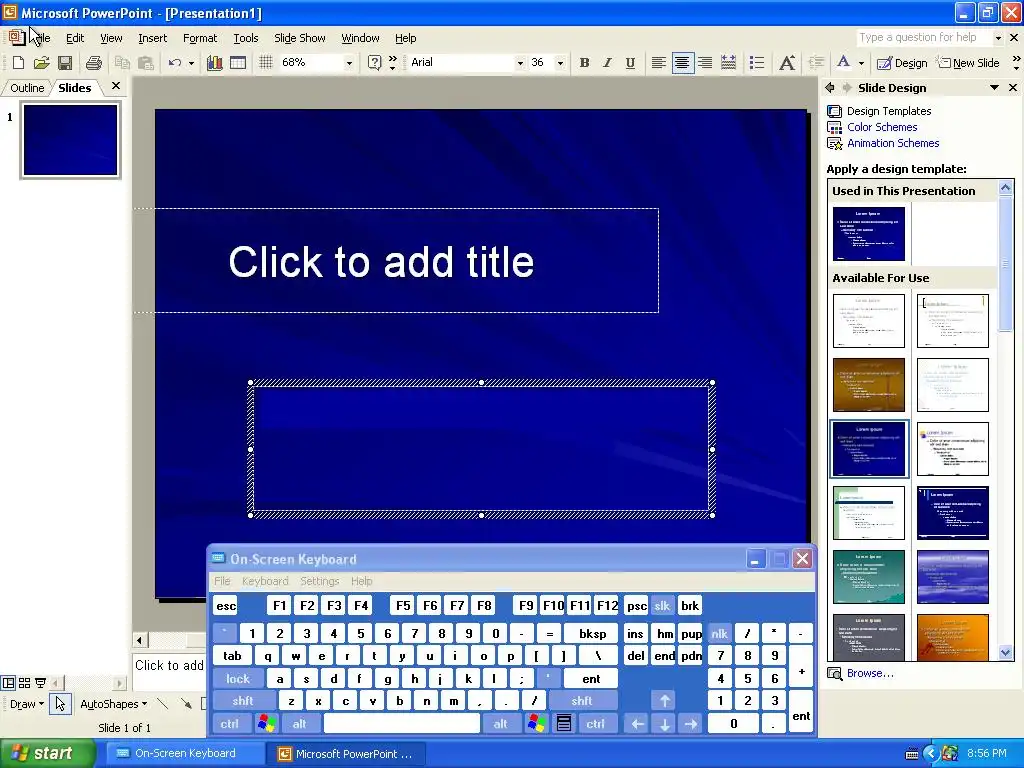The image size is (1024, 768).
Task: Go back with the task pane Back arrow
Action: pyautogui.click(x=830, y=88)
